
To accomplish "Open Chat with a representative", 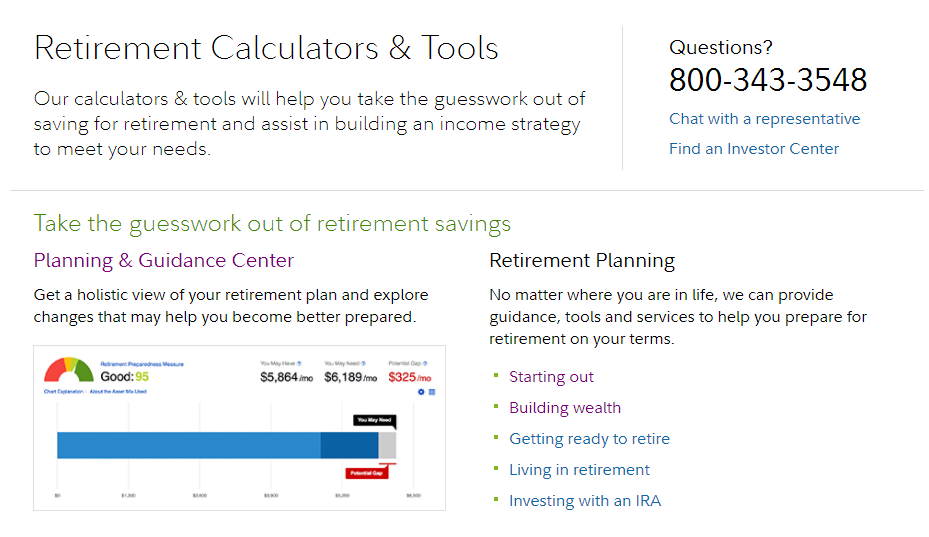I will (x=764, y=119).
